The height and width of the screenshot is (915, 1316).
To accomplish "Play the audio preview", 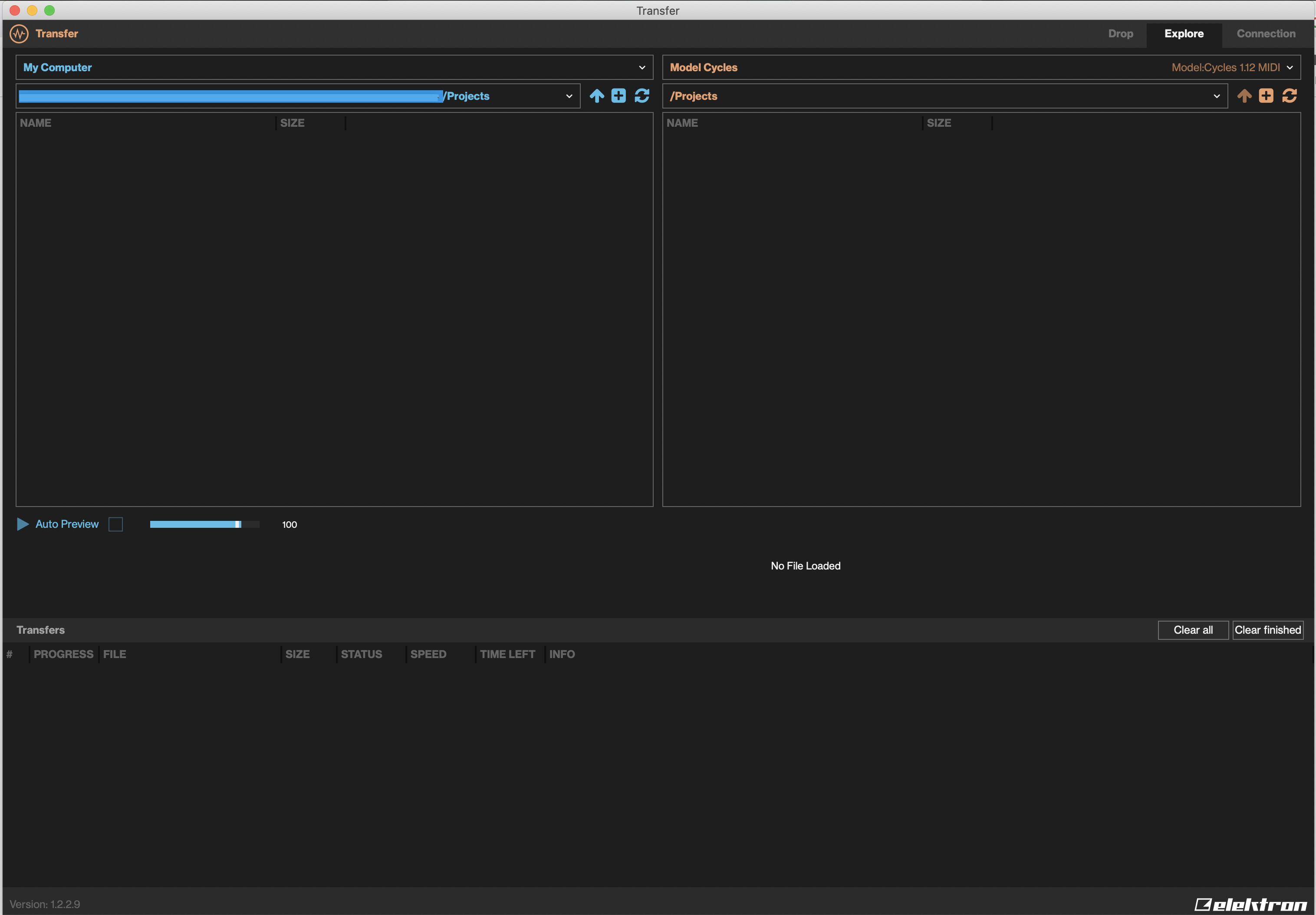I will pyautogui.click(x=23, y=524).
